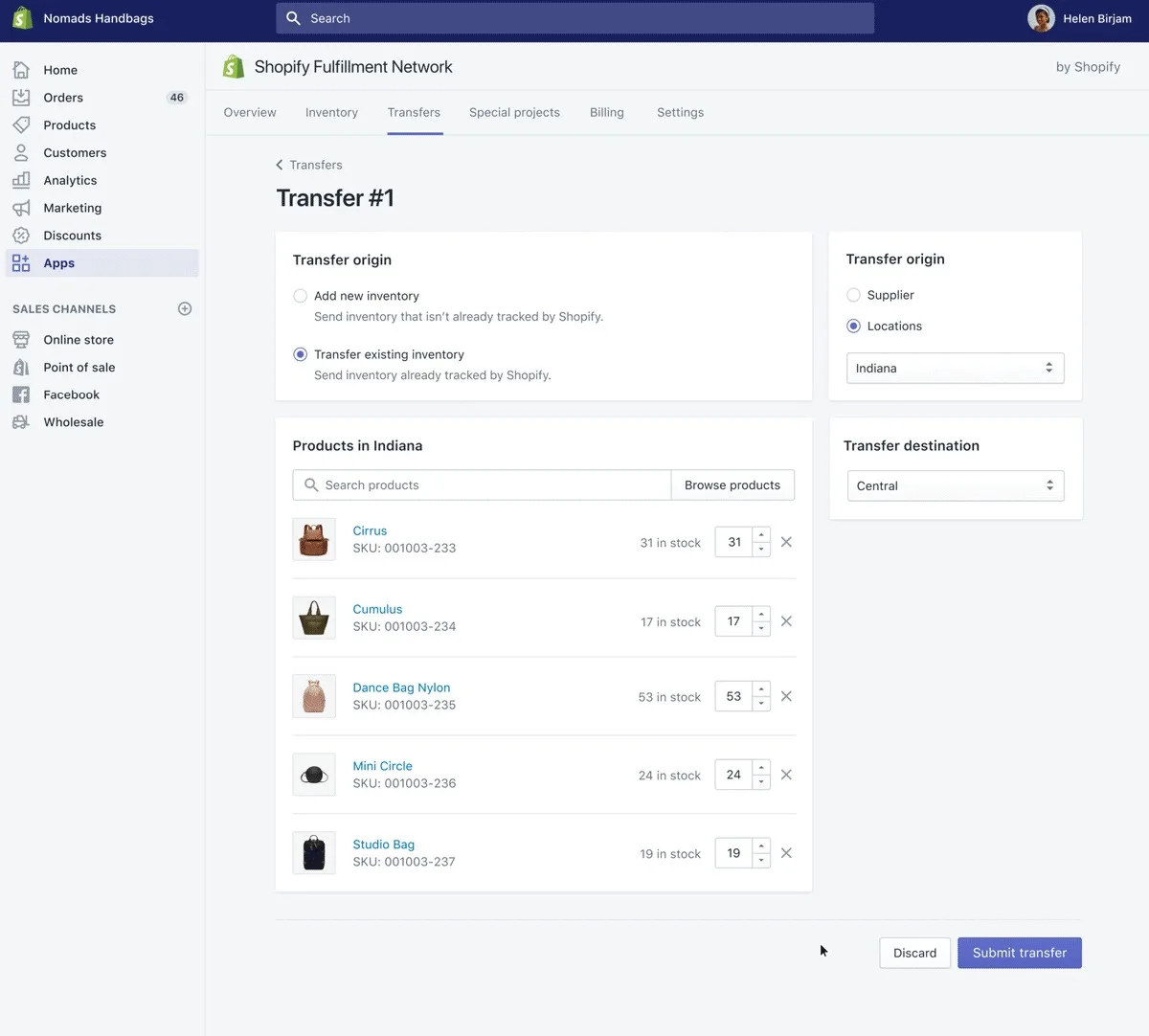Choose Locations as transfer origin

click(854, 326)
